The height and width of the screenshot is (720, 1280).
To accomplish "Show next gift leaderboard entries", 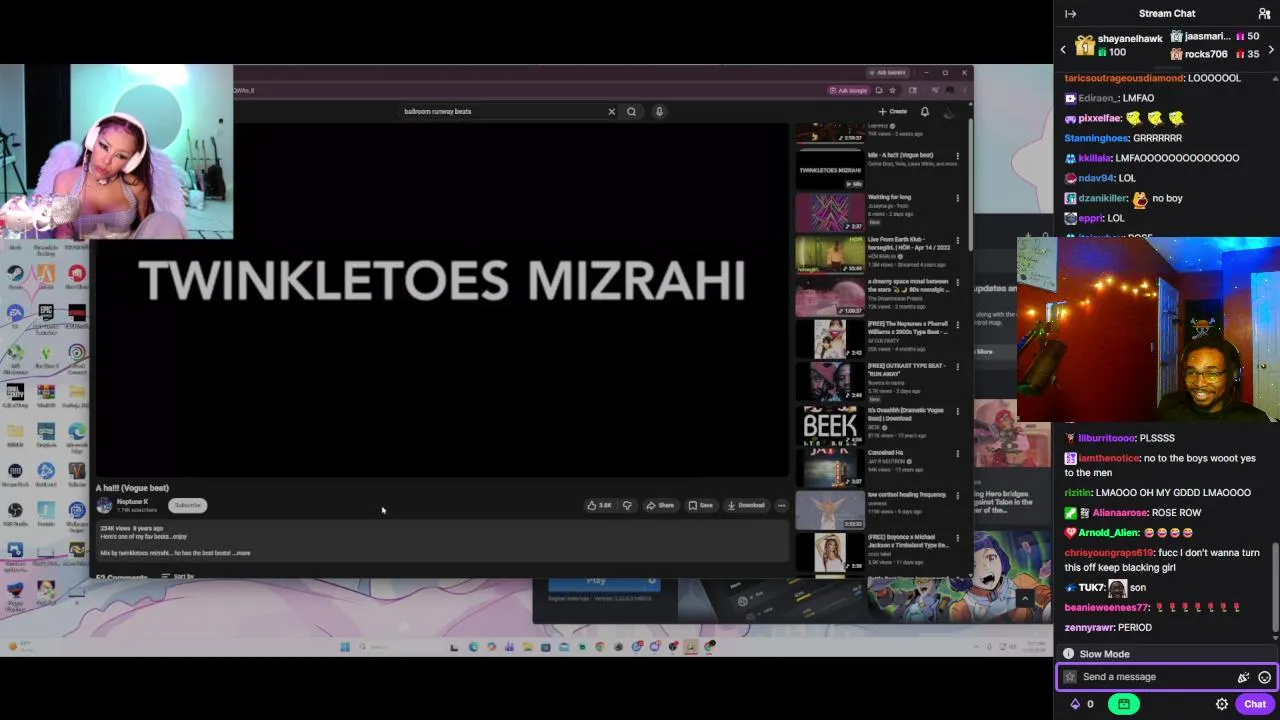I will pyautogui.click(x=1271, y=50).
